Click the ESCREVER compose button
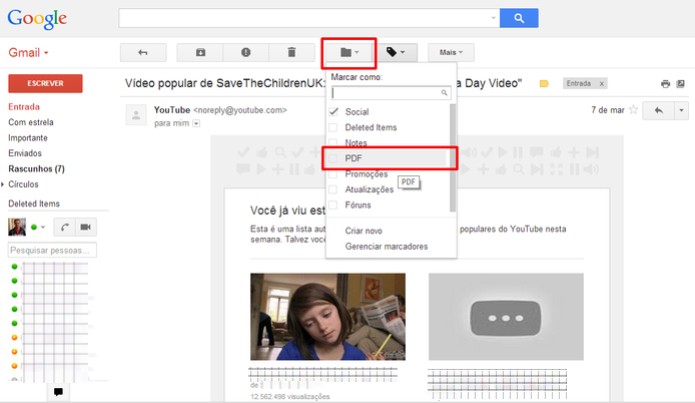The image size is (695, 403). 45,83
